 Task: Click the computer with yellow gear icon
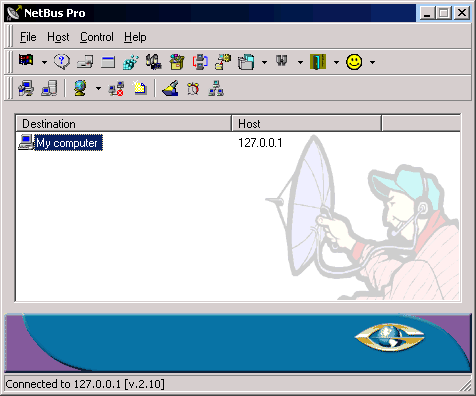click(223, 62)
